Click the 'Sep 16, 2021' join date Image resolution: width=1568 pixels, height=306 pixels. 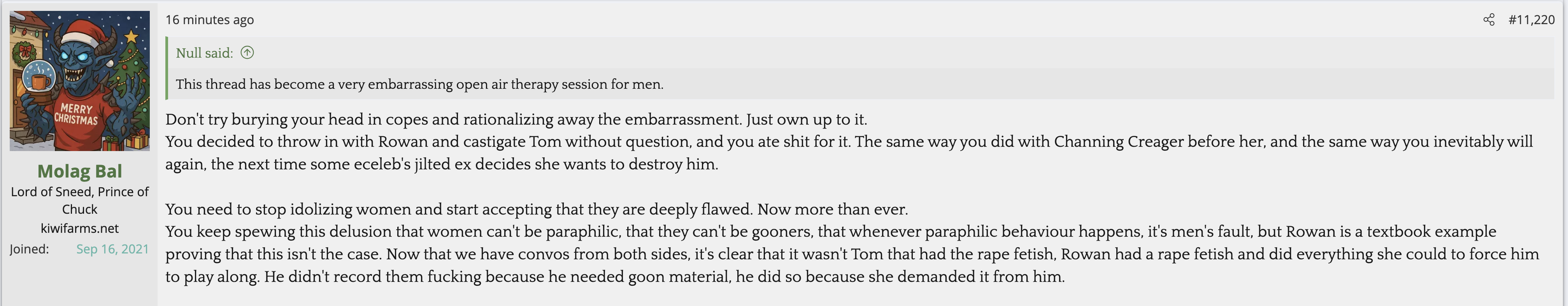pos(112,249)
